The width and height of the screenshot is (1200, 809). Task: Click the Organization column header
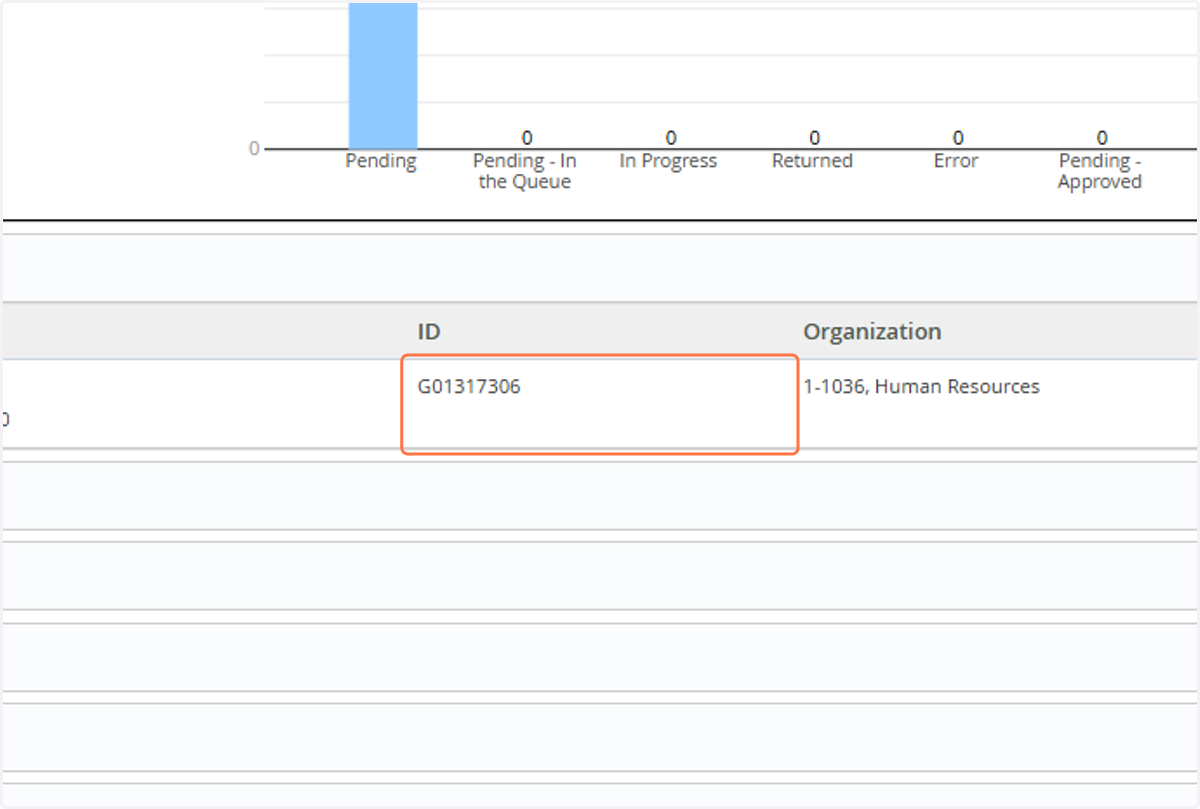click(x=872, y=332)
